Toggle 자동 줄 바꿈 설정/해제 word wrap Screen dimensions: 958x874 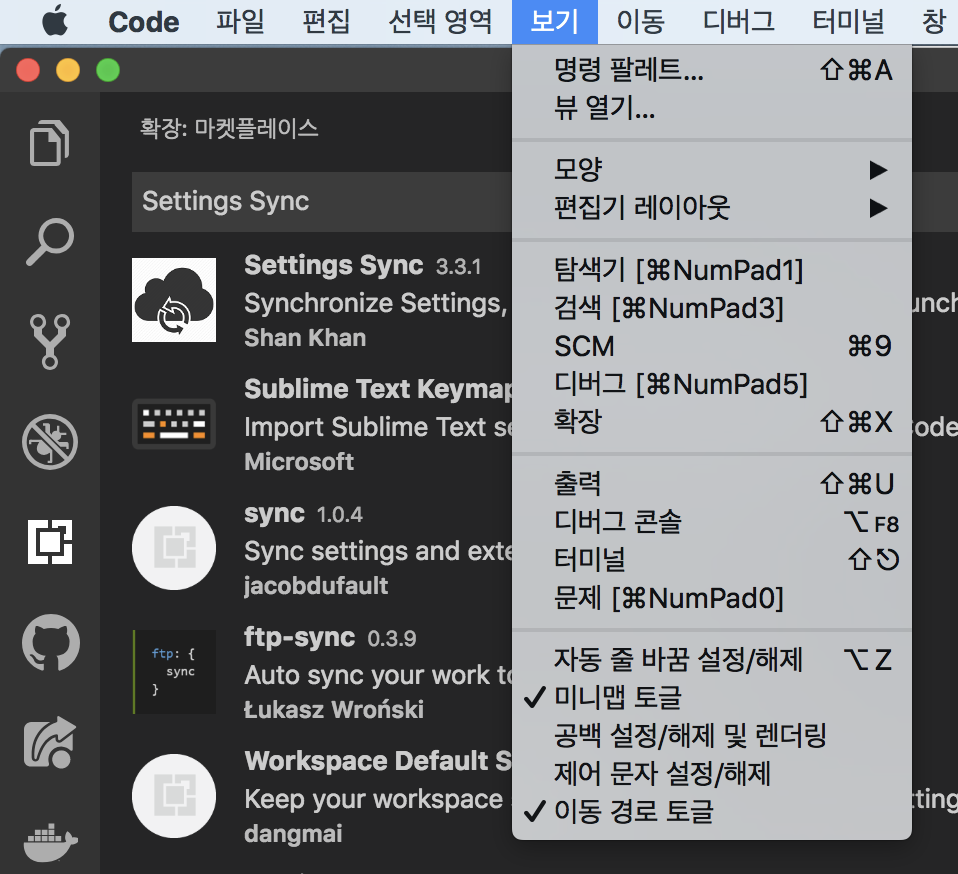712,659
